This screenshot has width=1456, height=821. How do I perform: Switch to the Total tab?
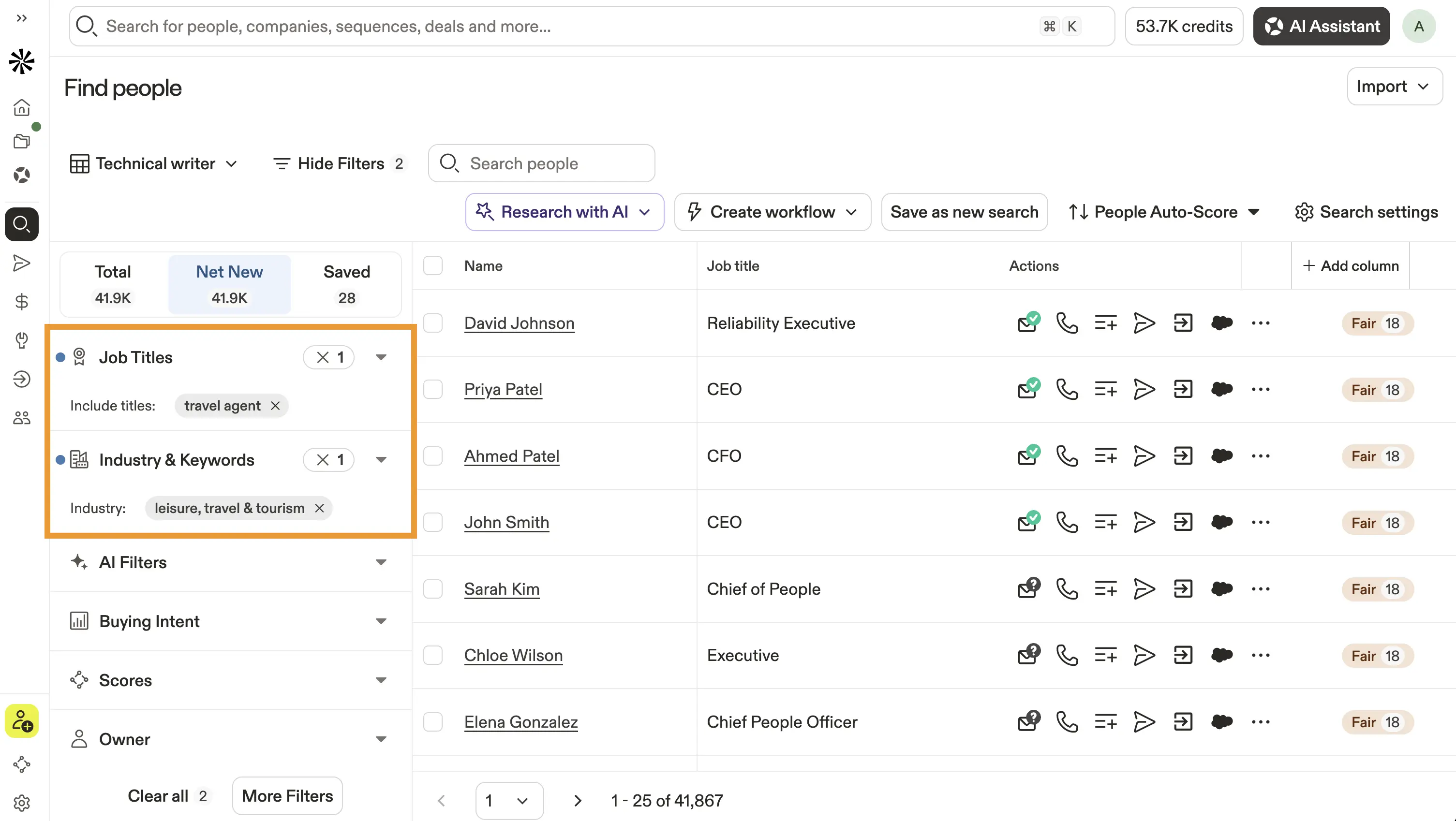coord(113,284)
